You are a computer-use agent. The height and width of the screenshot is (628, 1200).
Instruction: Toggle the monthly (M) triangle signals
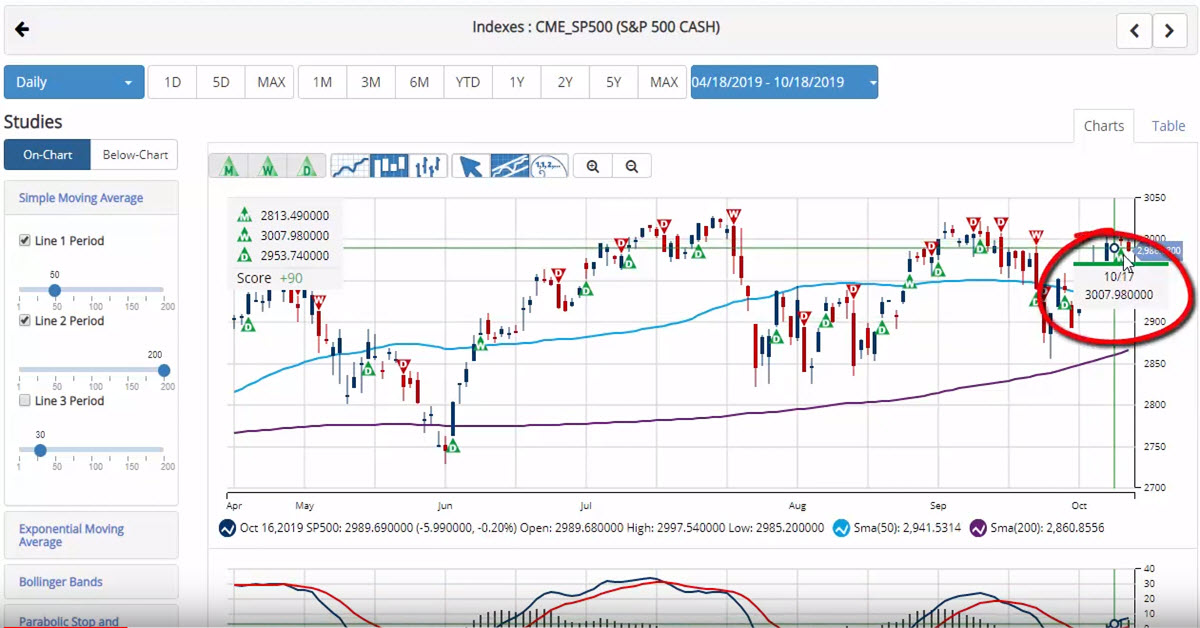click(228, 167)
